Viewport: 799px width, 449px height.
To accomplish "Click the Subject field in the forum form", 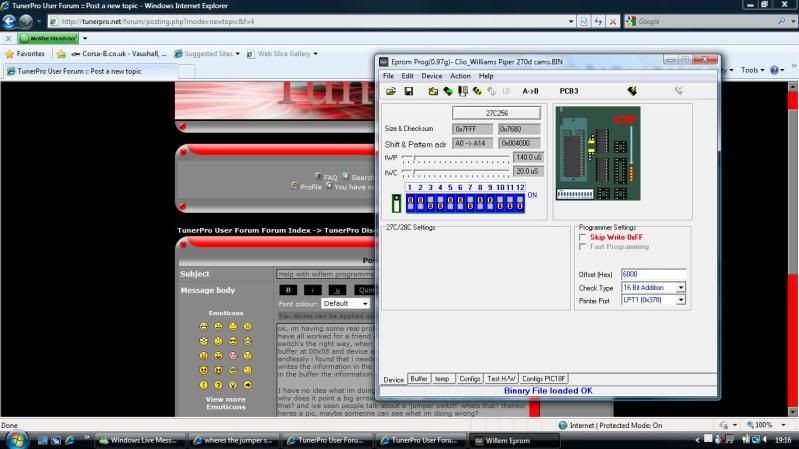I will point(326,274).
